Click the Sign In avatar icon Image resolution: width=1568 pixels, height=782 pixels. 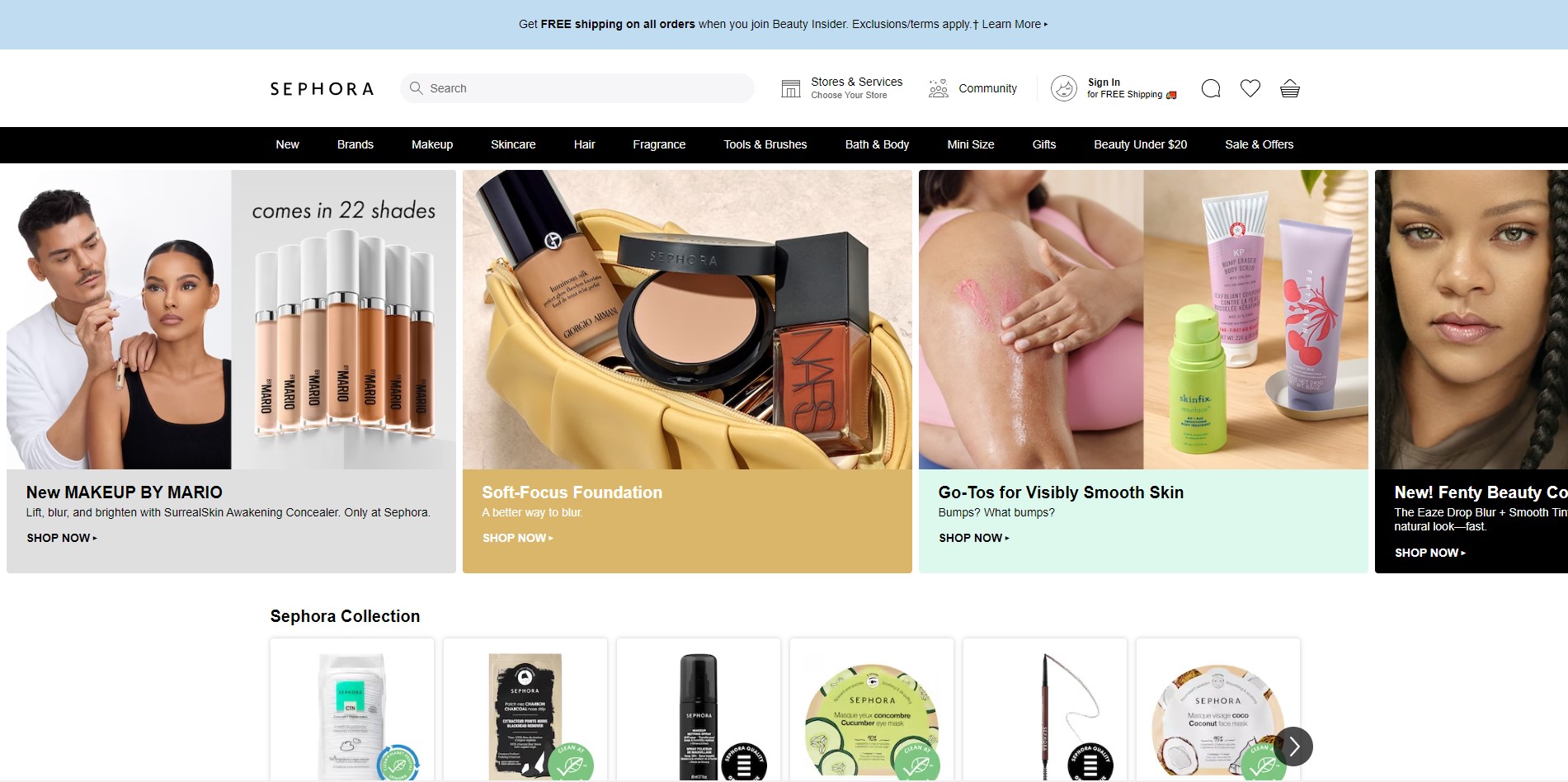(x=1063, y=88)
